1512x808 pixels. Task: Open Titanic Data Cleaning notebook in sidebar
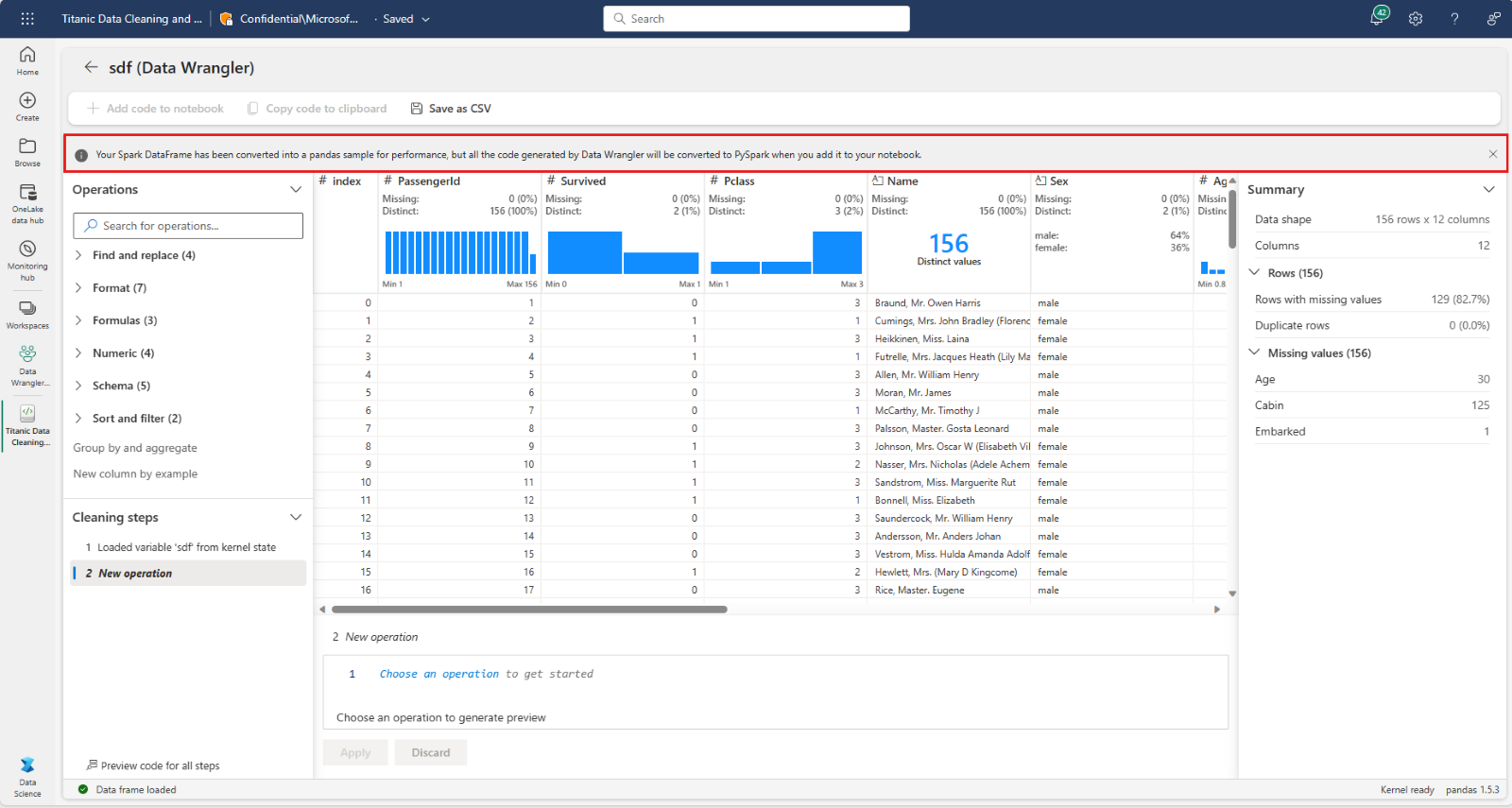click(x=27, y=425)
